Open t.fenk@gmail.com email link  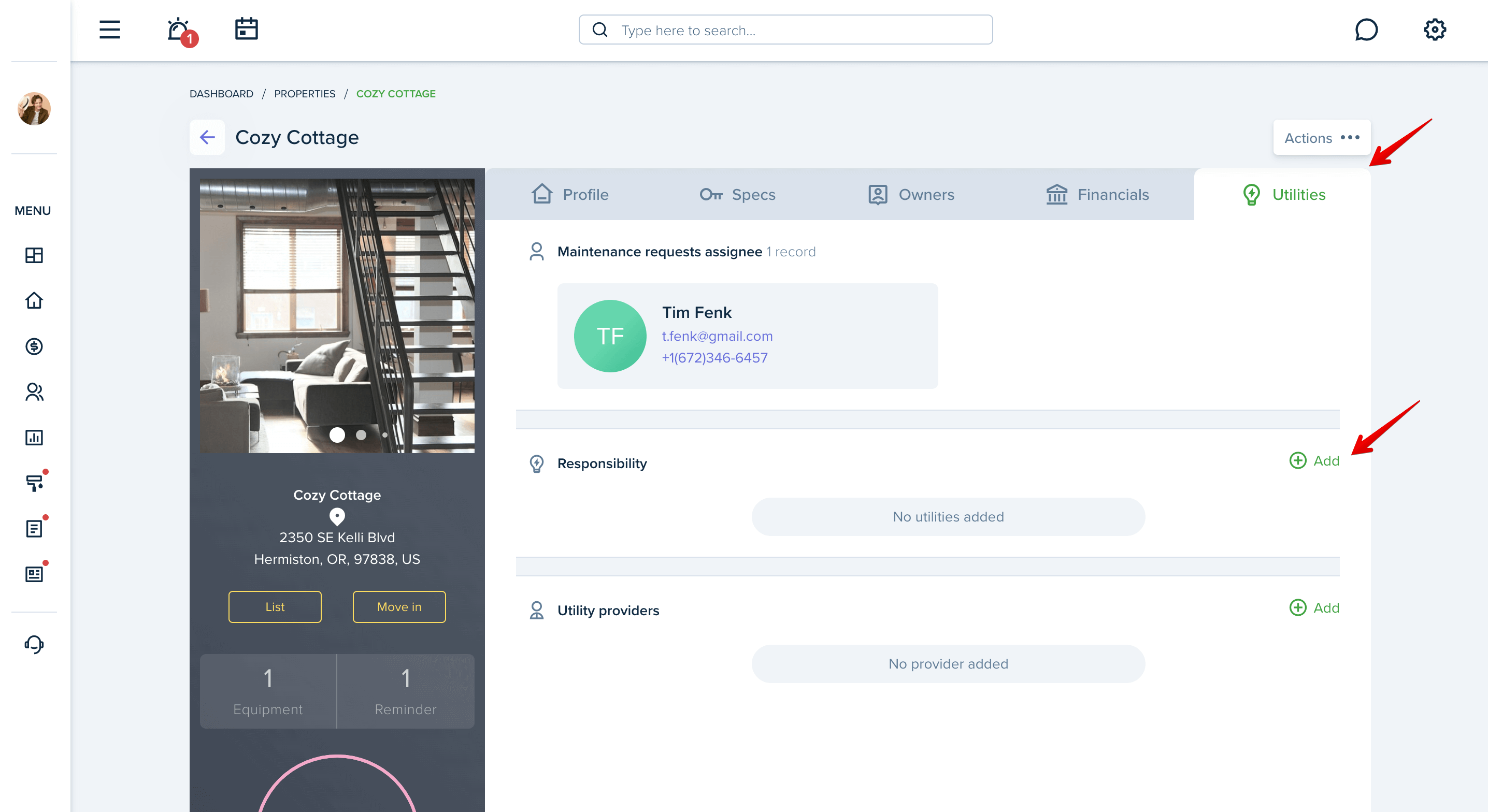coord(717,336)
